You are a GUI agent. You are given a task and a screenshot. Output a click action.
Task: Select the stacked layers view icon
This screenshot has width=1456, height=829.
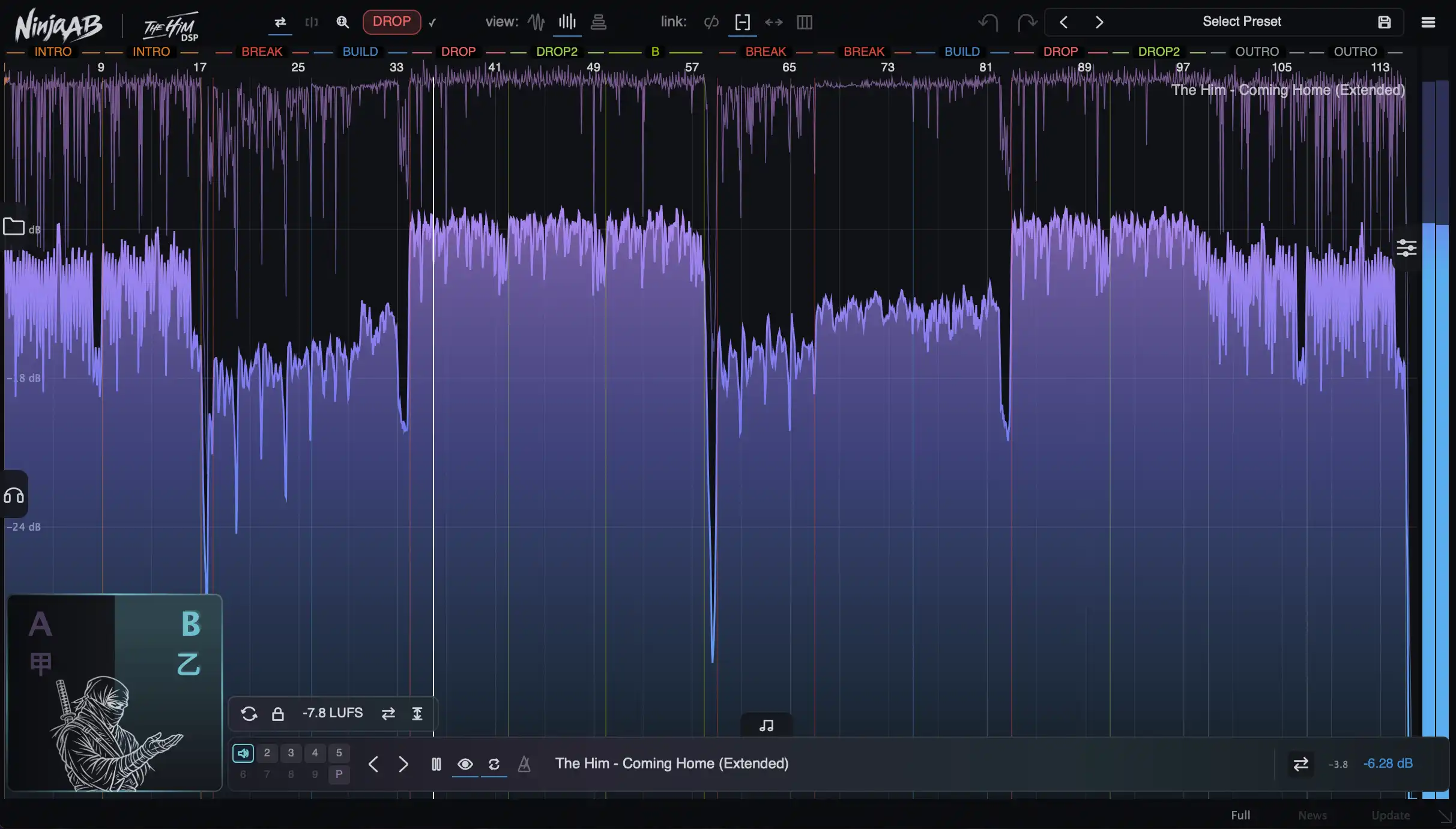point(598,22)
